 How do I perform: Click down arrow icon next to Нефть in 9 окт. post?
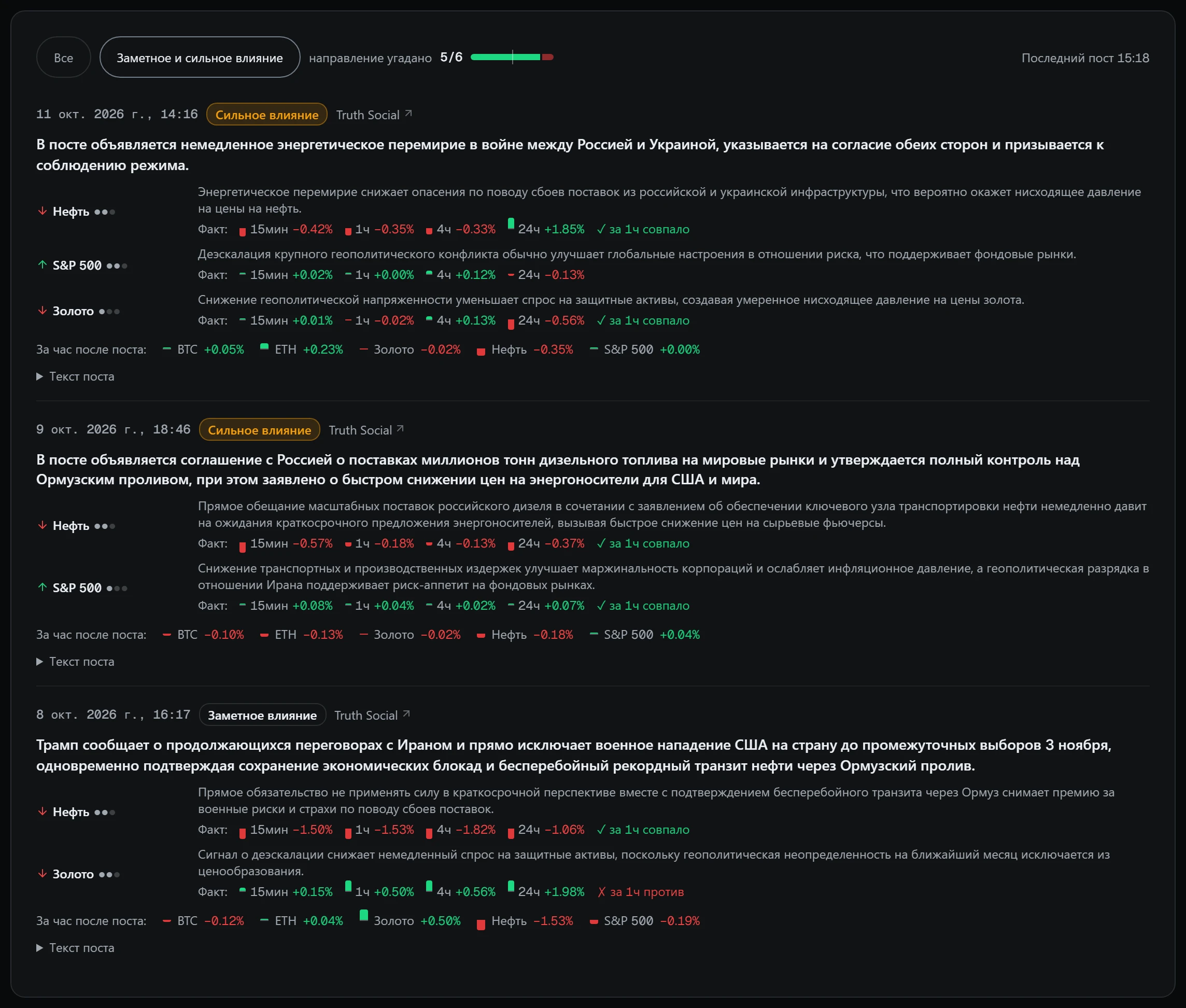point(43,526)
